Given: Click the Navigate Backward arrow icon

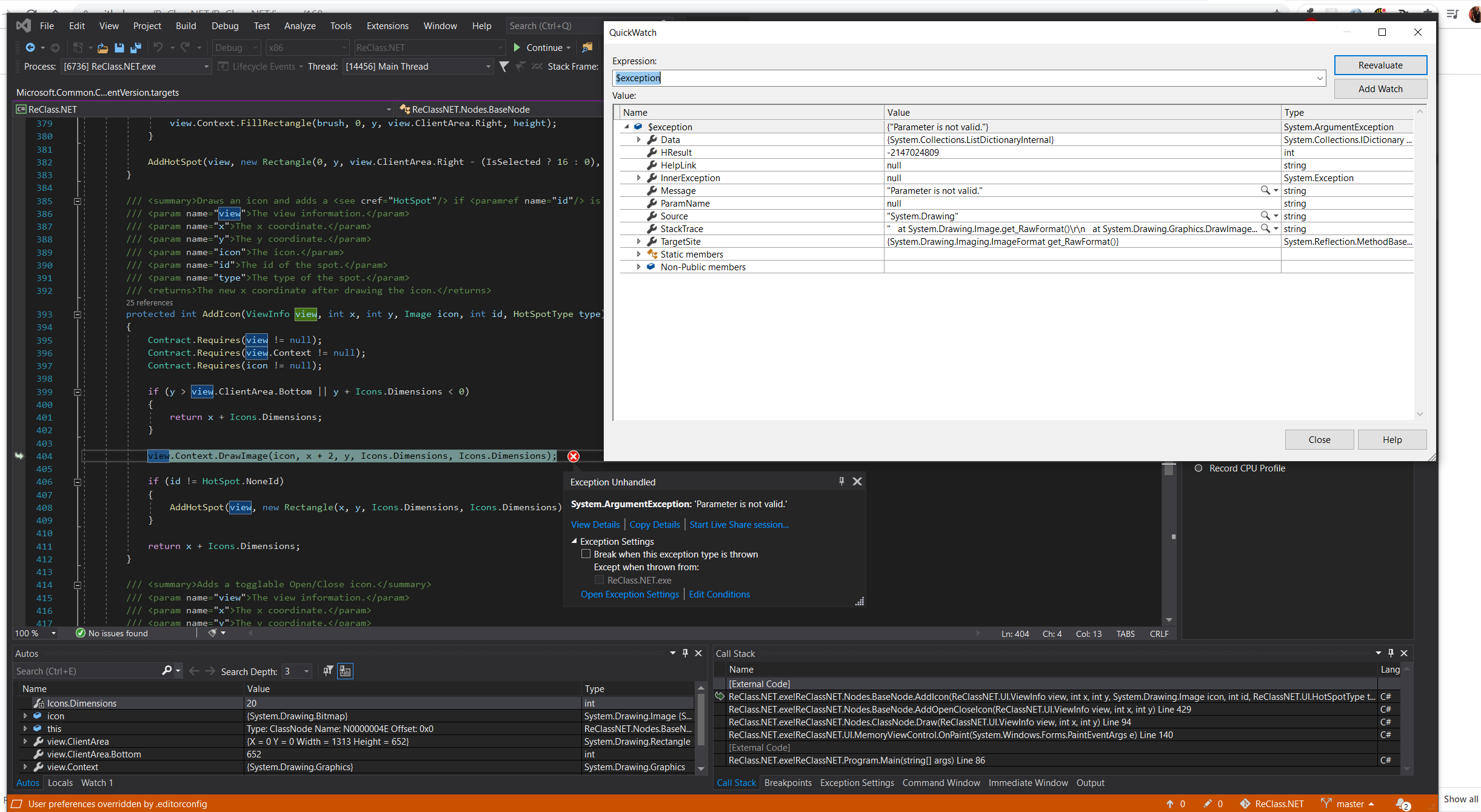Looking at the screenshot, I should coord(30,47).
